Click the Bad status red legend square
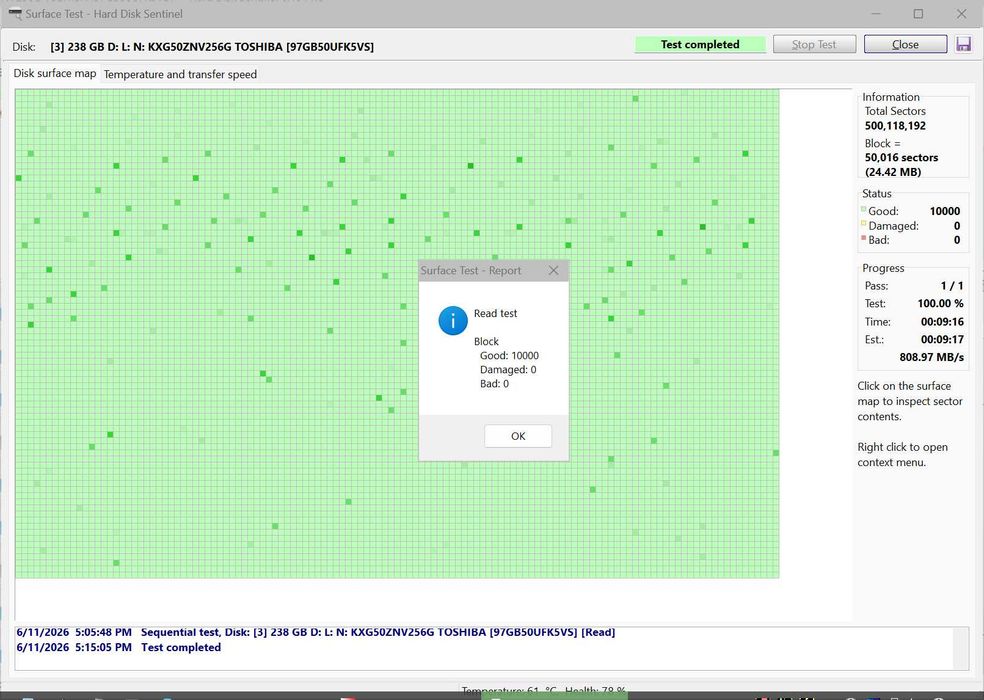The height and width of the screenshot is (700, 984). (864, 238)
